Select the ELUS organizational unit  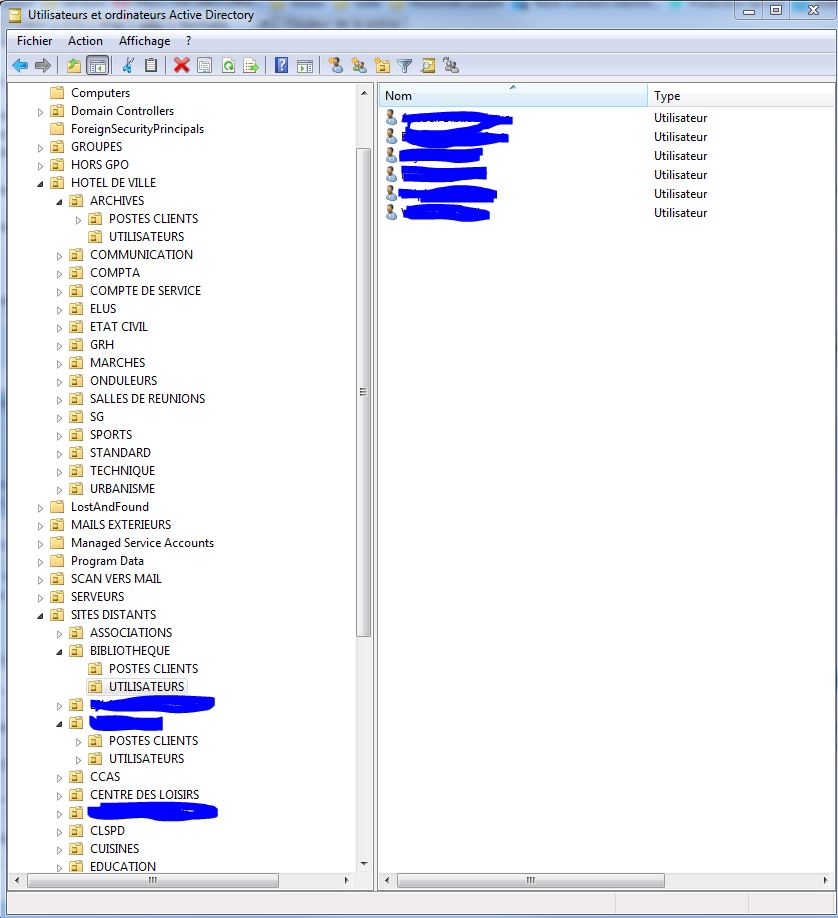click(x=103, y=309)
